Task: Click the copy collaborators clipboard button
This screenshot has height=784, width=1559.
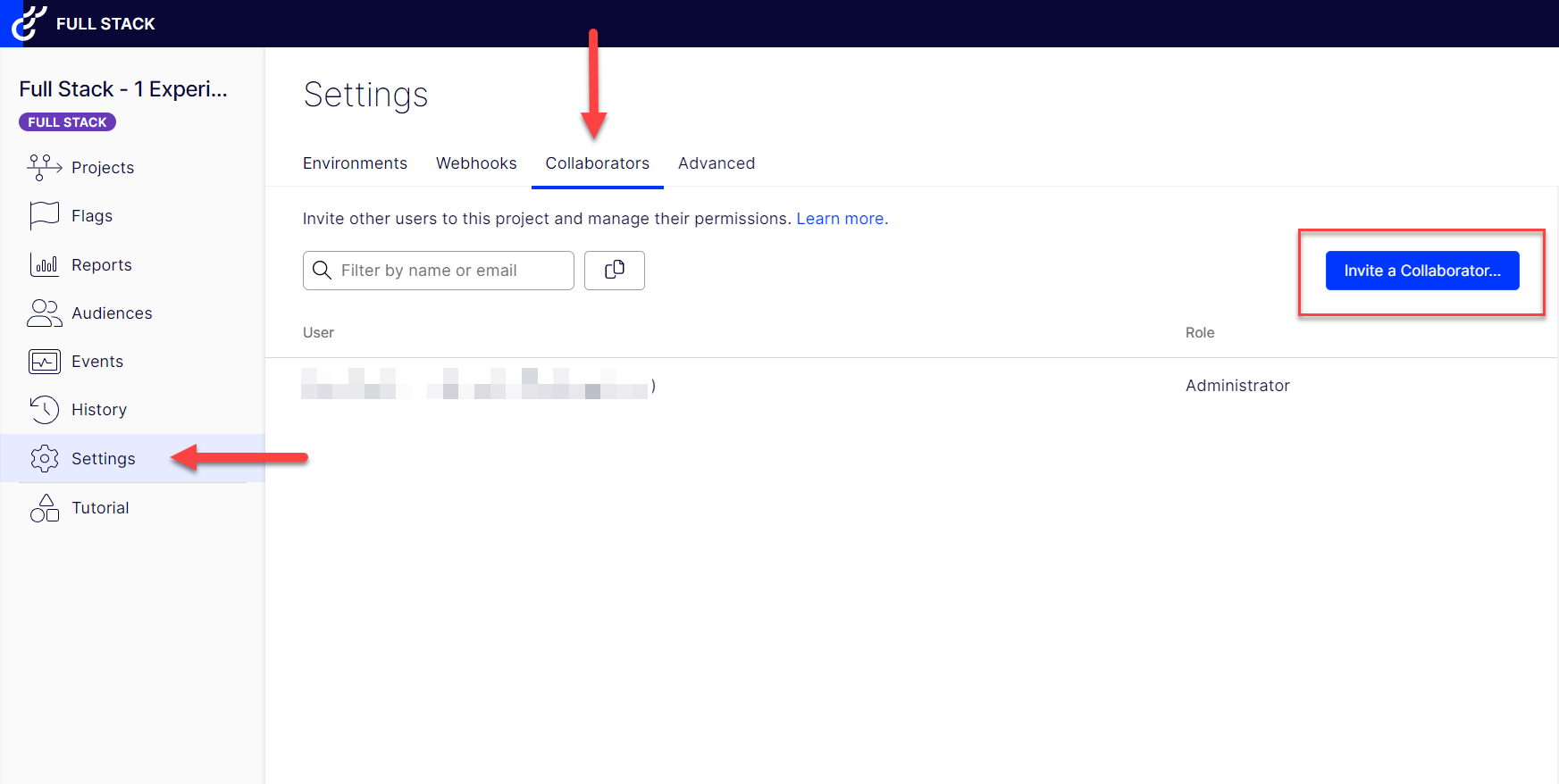Action: 615,270
